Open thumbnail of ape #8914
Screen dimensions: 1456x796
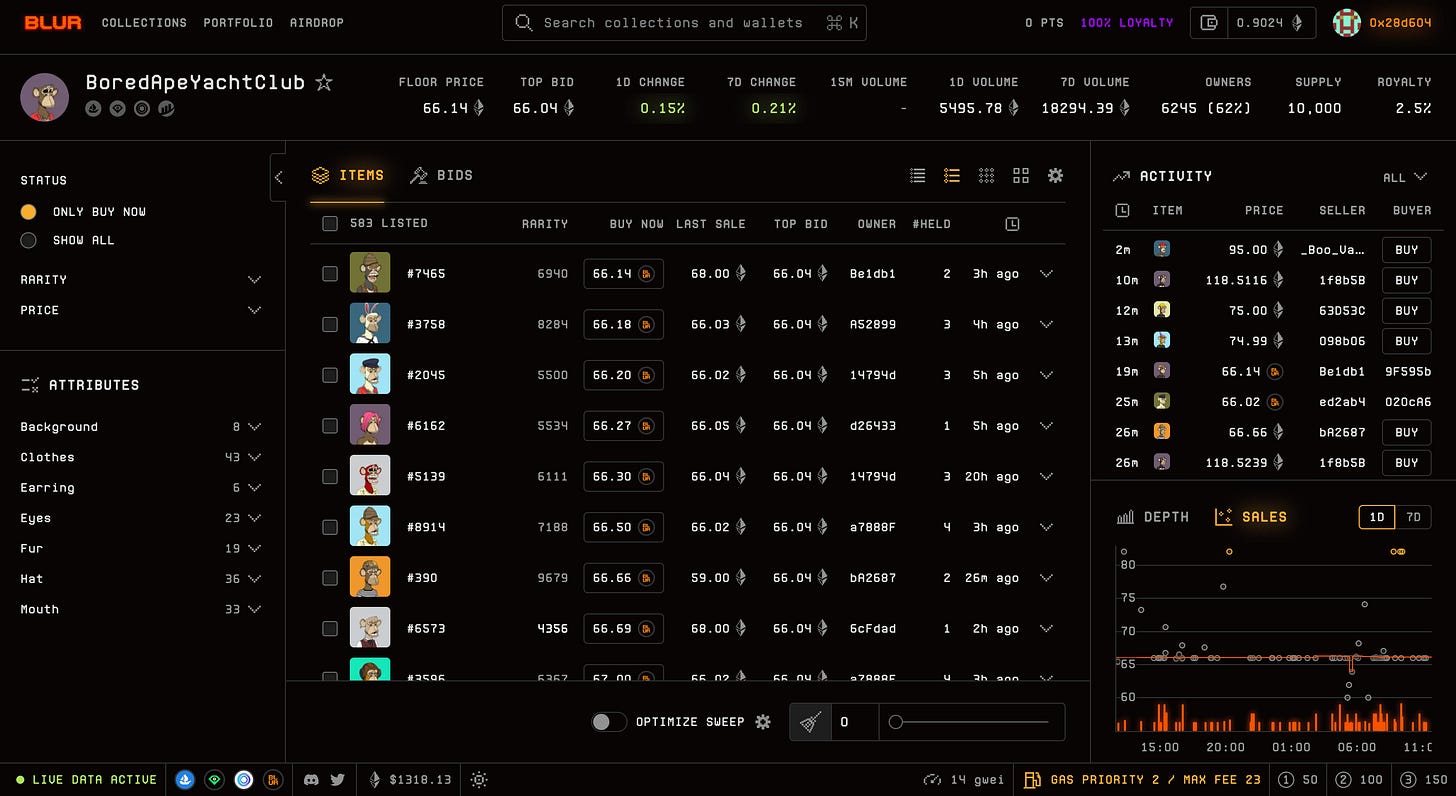pyautogui.click(x=370, y=527)
